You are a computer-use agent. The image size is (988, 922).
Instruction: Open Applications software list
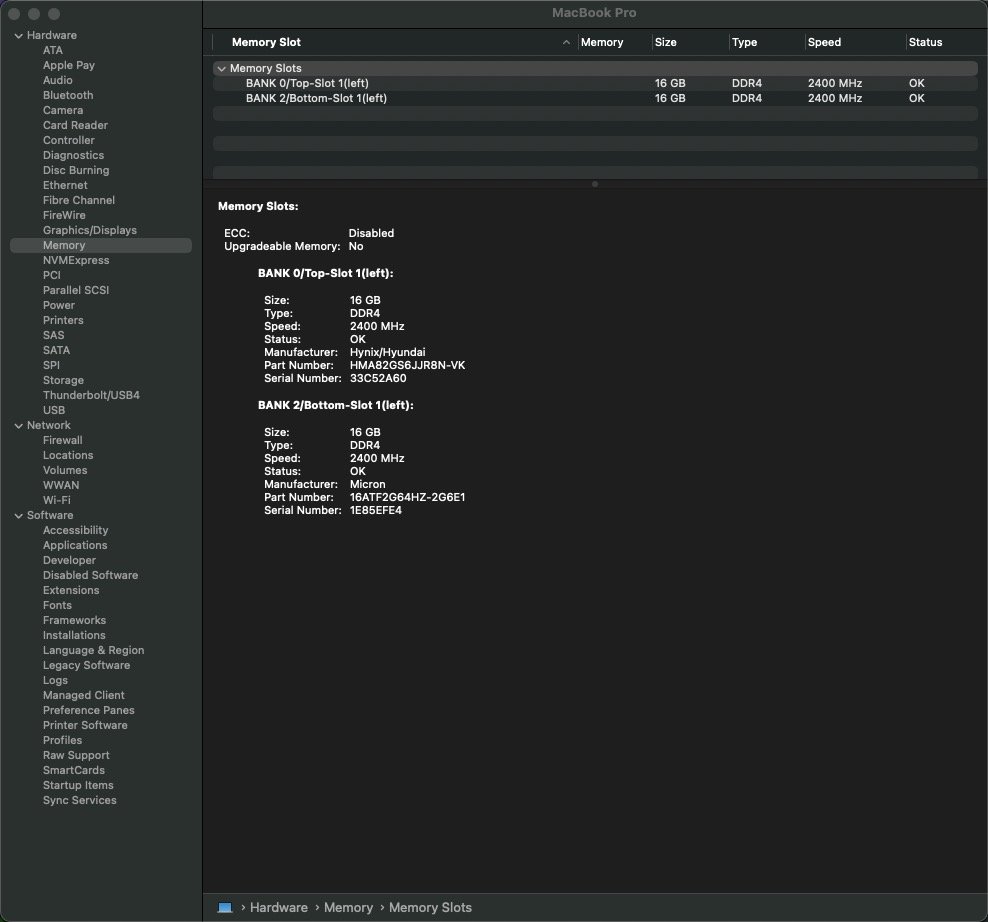(x=75, y=546)
